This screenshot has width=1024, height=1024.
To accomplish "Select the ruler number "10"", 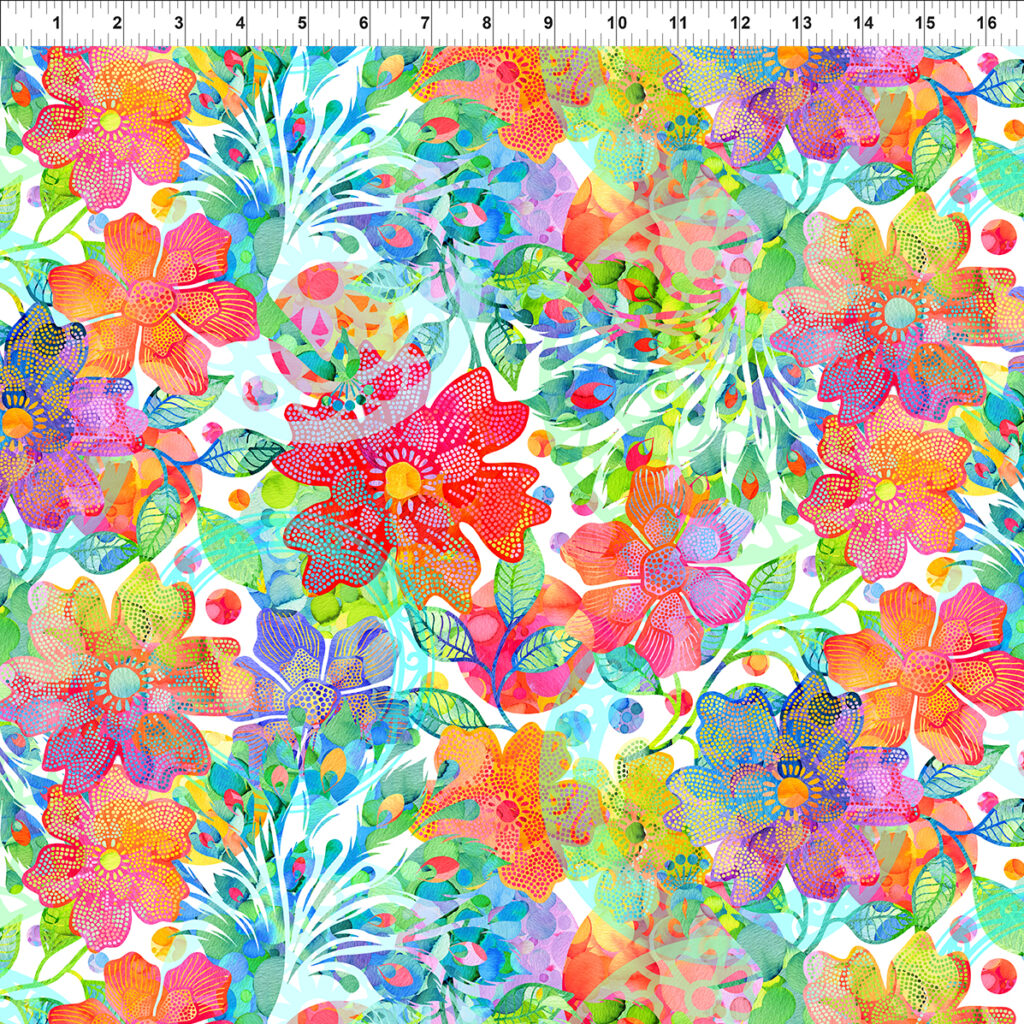I will [617, 23].
